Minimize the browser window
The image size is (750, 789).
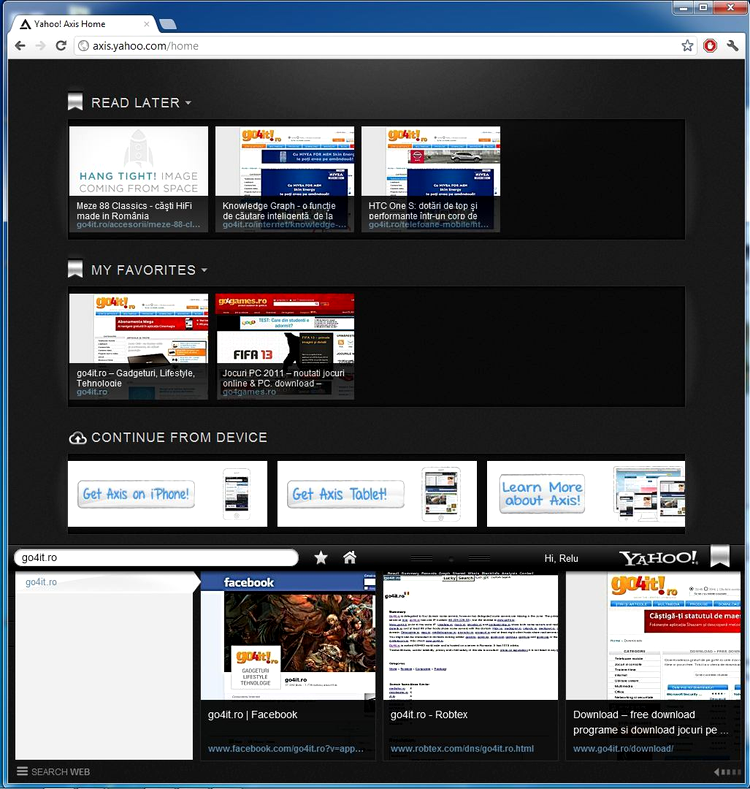[683, 8]
